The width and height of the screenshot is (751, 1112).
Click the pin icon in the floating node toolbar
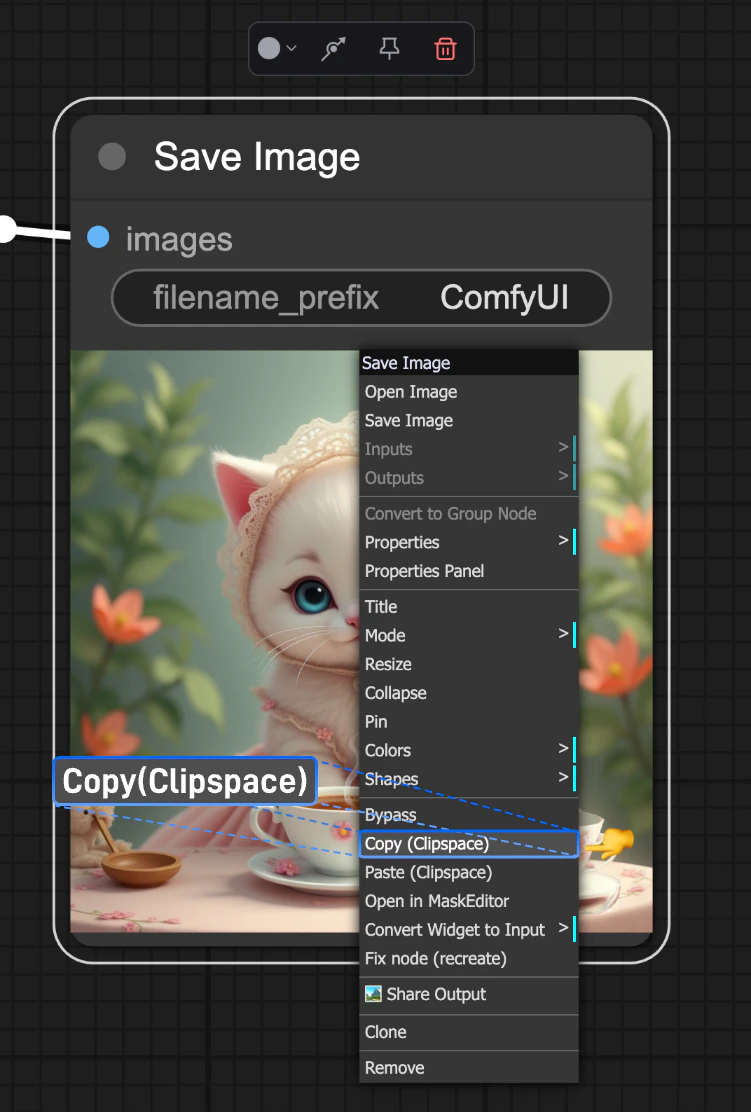click(389, 48)
